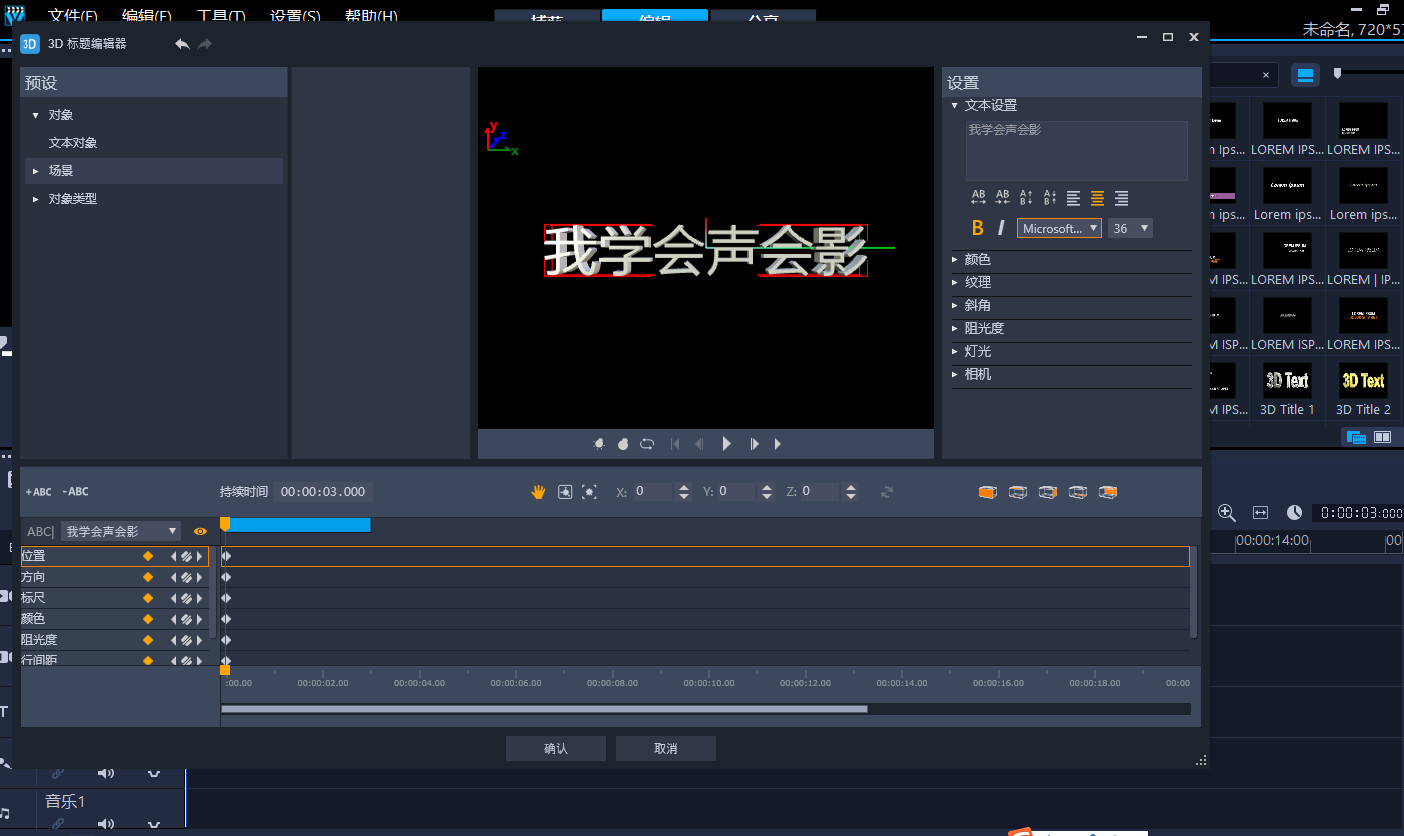This screenshot has width=1404, height=836.
Task: Toggle keyframe diamond on 方向 row
Action: [x=148, y=577]
